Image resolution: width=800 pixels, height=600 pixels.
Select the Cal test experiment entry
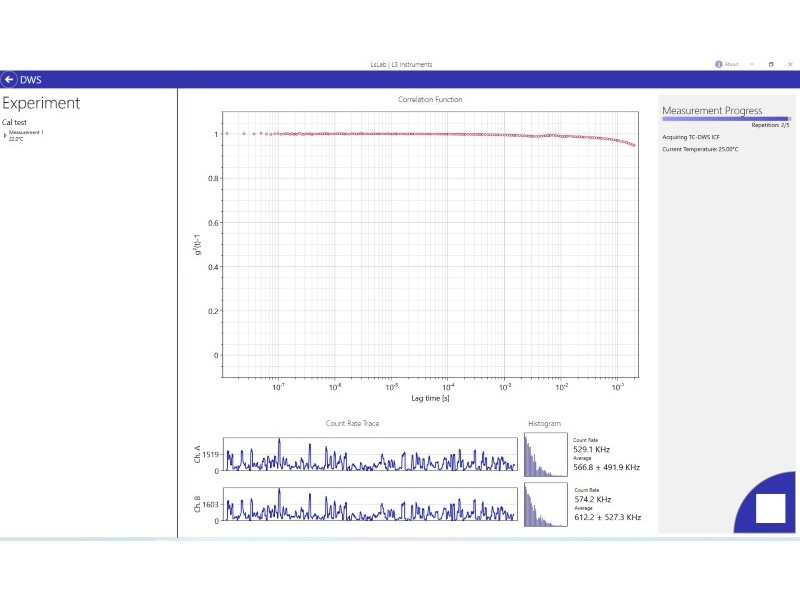pos(14,122)
